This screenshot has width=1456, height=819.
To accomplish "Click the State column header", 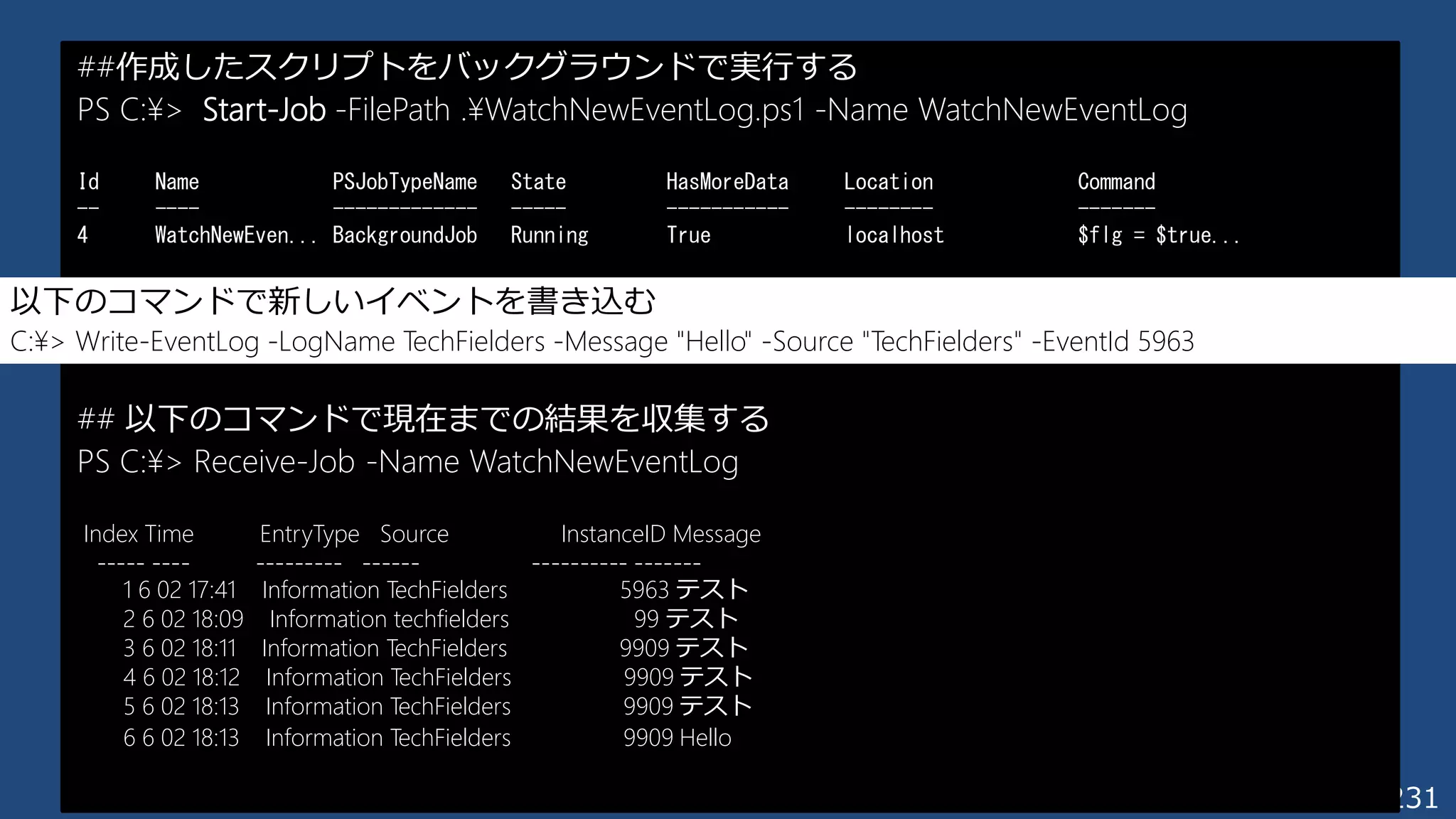I will coord(538,182).
